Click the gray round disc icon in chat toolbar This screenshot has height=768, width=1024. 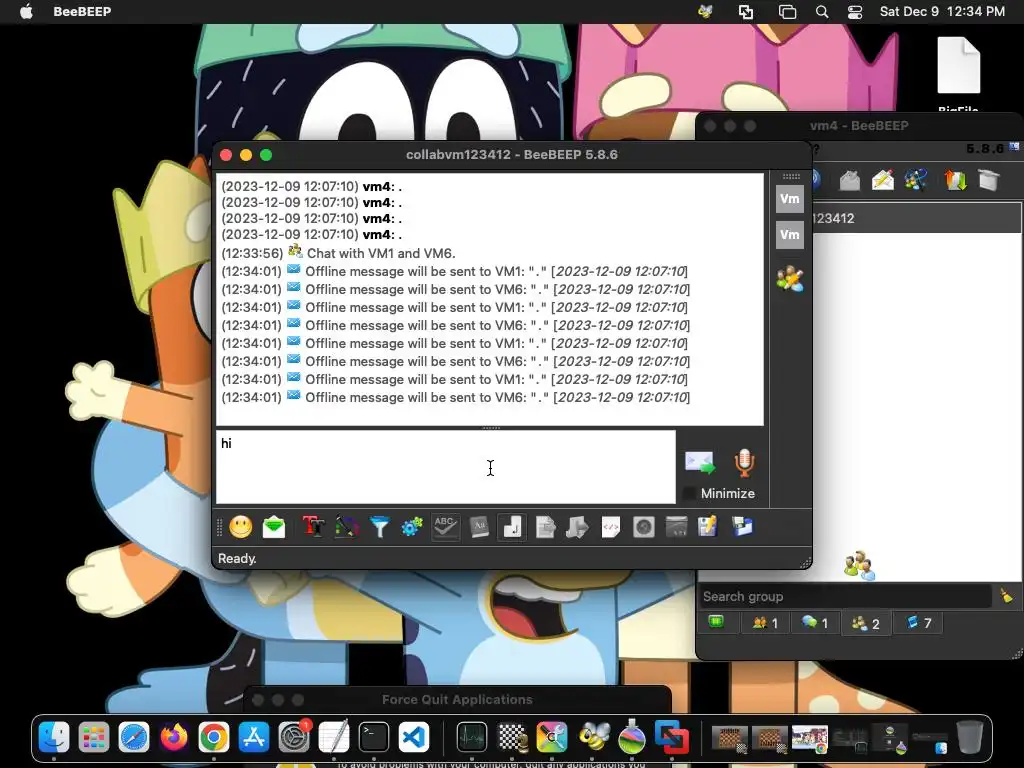(644, 527)
